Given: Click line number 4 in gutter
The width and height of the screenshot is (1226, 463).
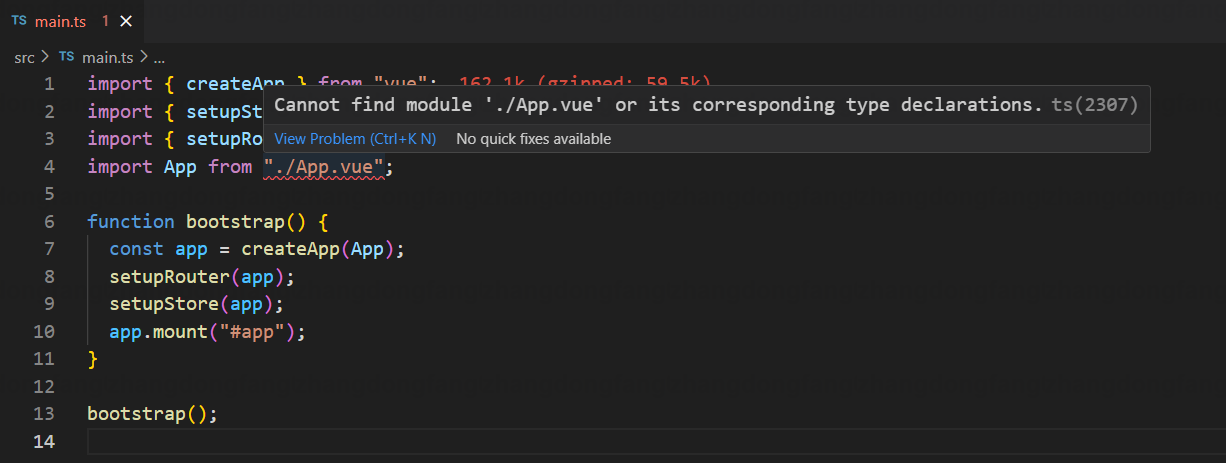Looking at the screenshot, I should click(x=49, y=167).
